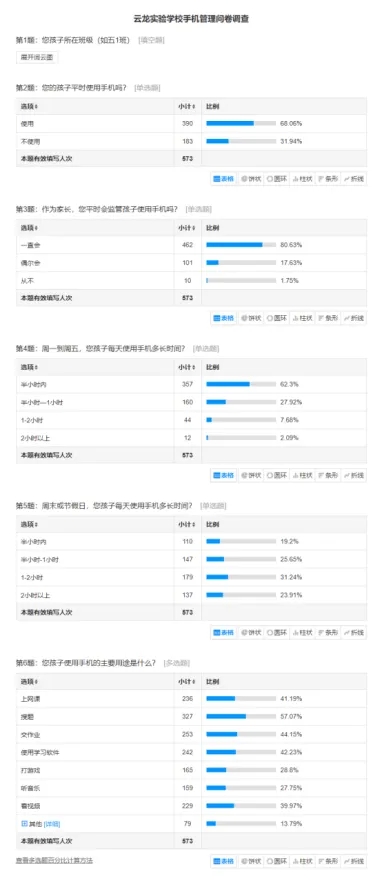Open Question 5 column chart (柱状) tab

click(303, 632)
